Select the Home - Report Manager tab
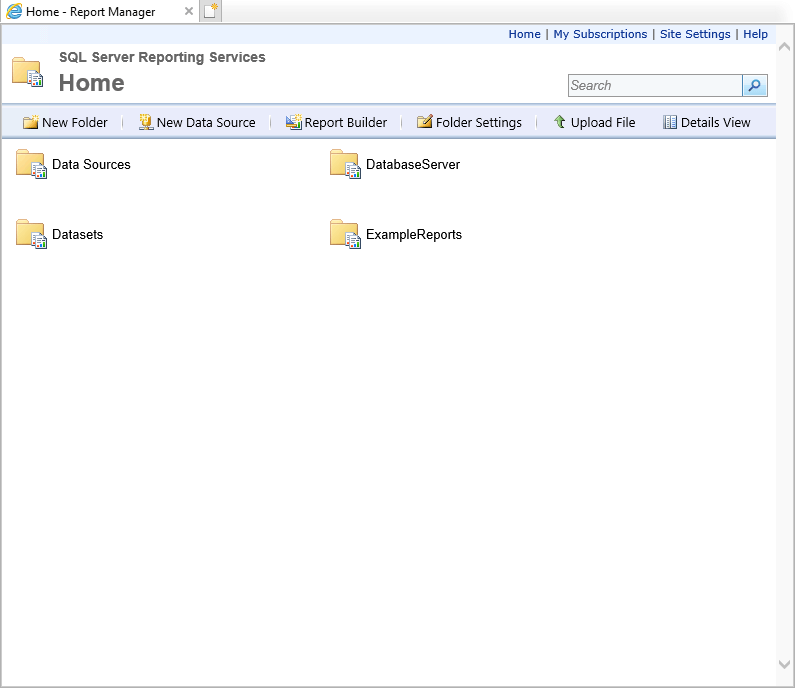Viewport: 796px width, 689px height. coord(90,12)
